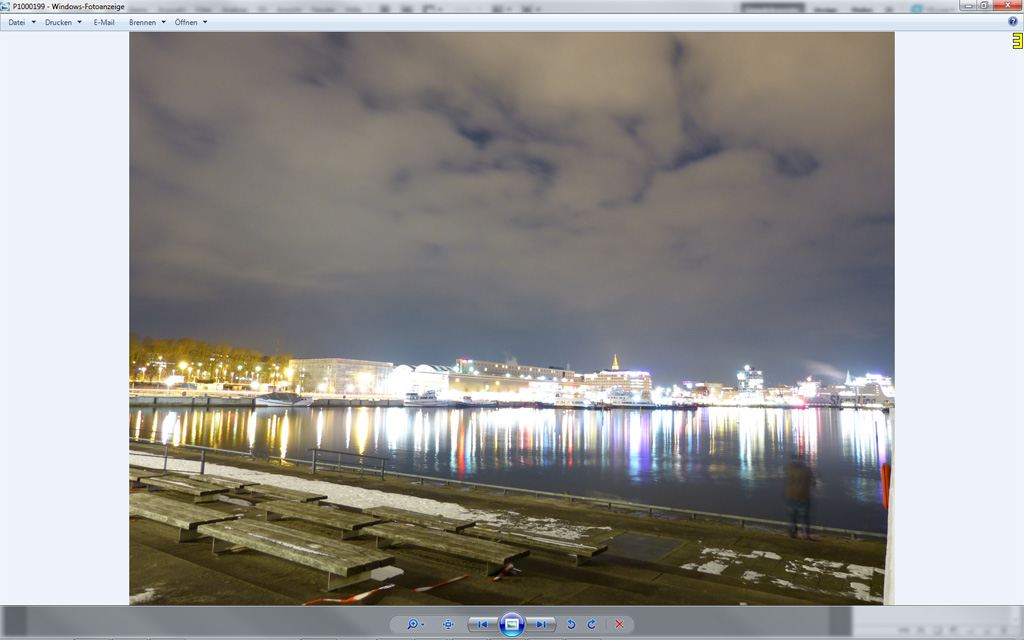The height and width of the screenshot is (640, 1024).
Task: Fit photo to window size
Action: [x=448, y=624]
